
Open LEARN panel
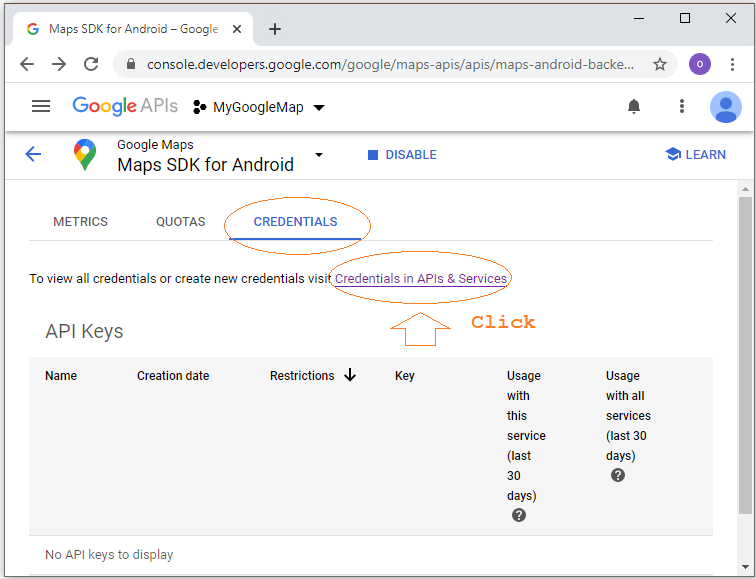tap(695, 155)
